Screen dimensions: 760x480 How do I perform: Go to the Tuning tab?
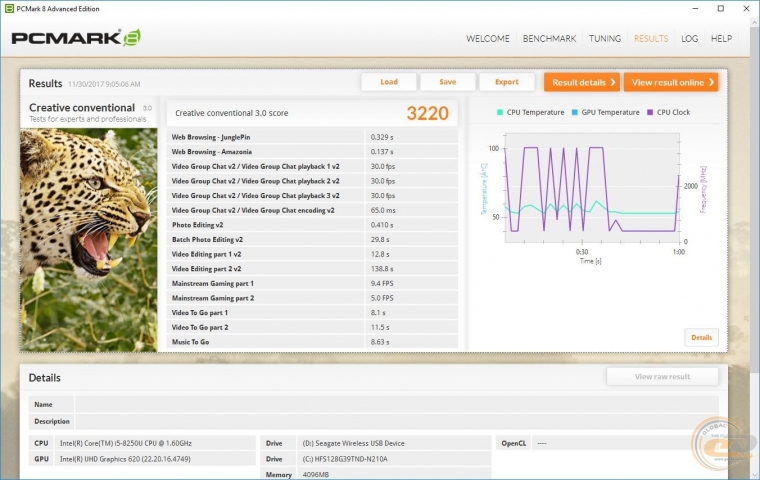605,39
